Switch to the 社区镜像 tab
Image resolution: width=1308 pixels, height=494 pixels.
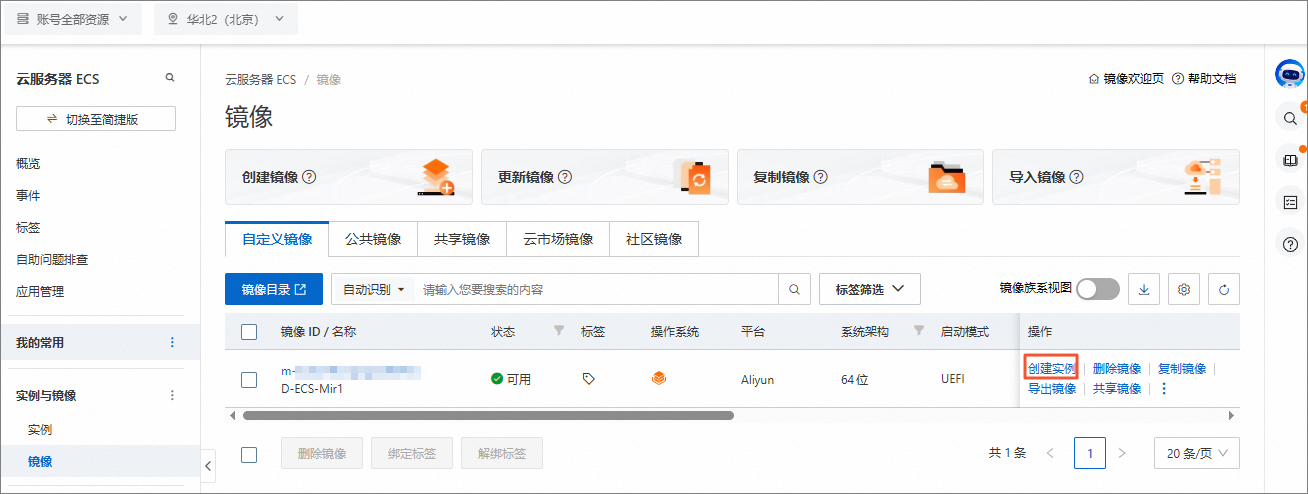[654, 239]
